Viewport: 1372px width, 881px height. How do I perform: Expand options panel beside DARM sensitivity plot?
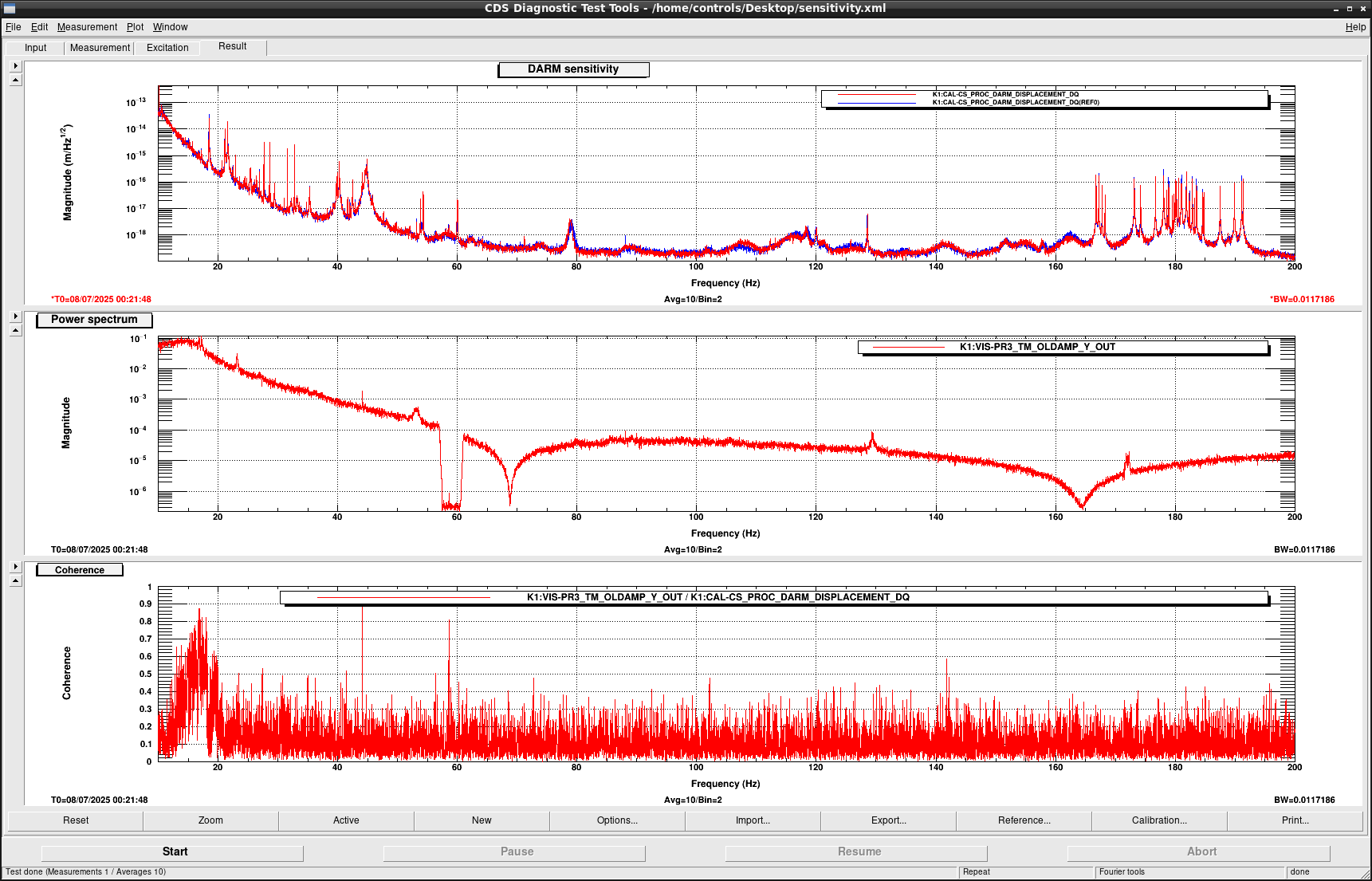coord(15,66)
